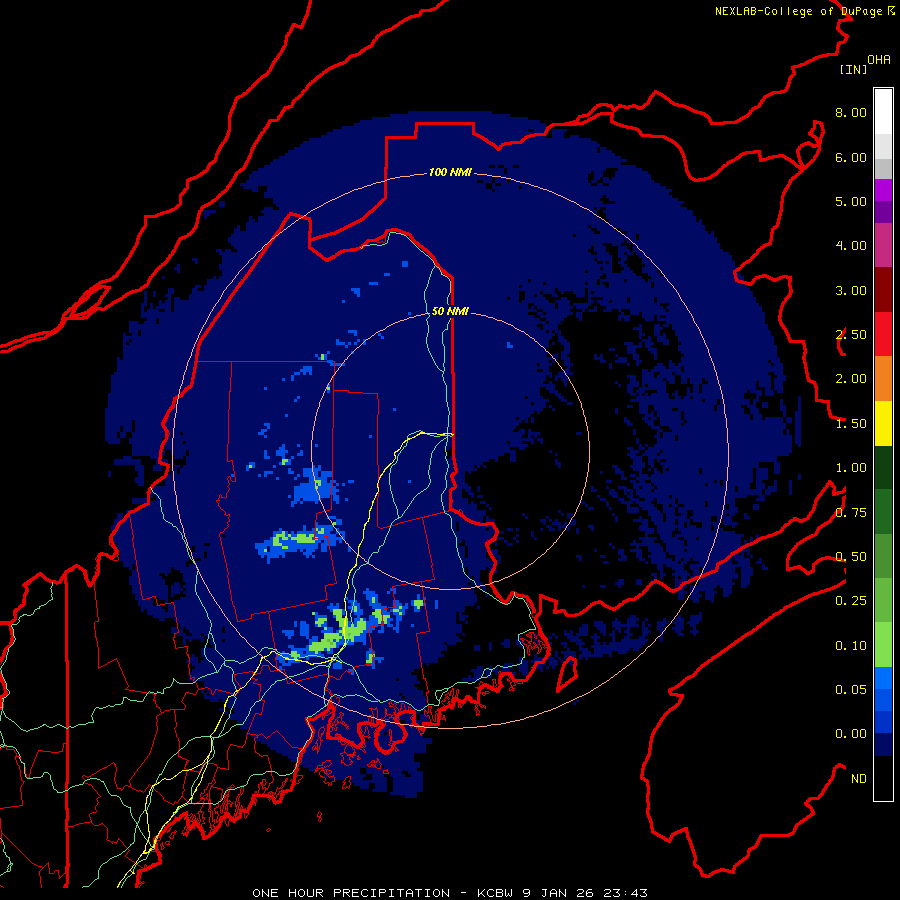The image size is (900, 900).
Task: Click the 5.00 legend value
Action: tap(851, 201)
